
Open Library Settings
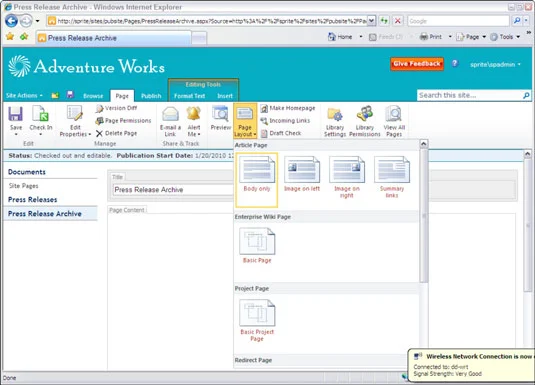(x=335, y=122)
